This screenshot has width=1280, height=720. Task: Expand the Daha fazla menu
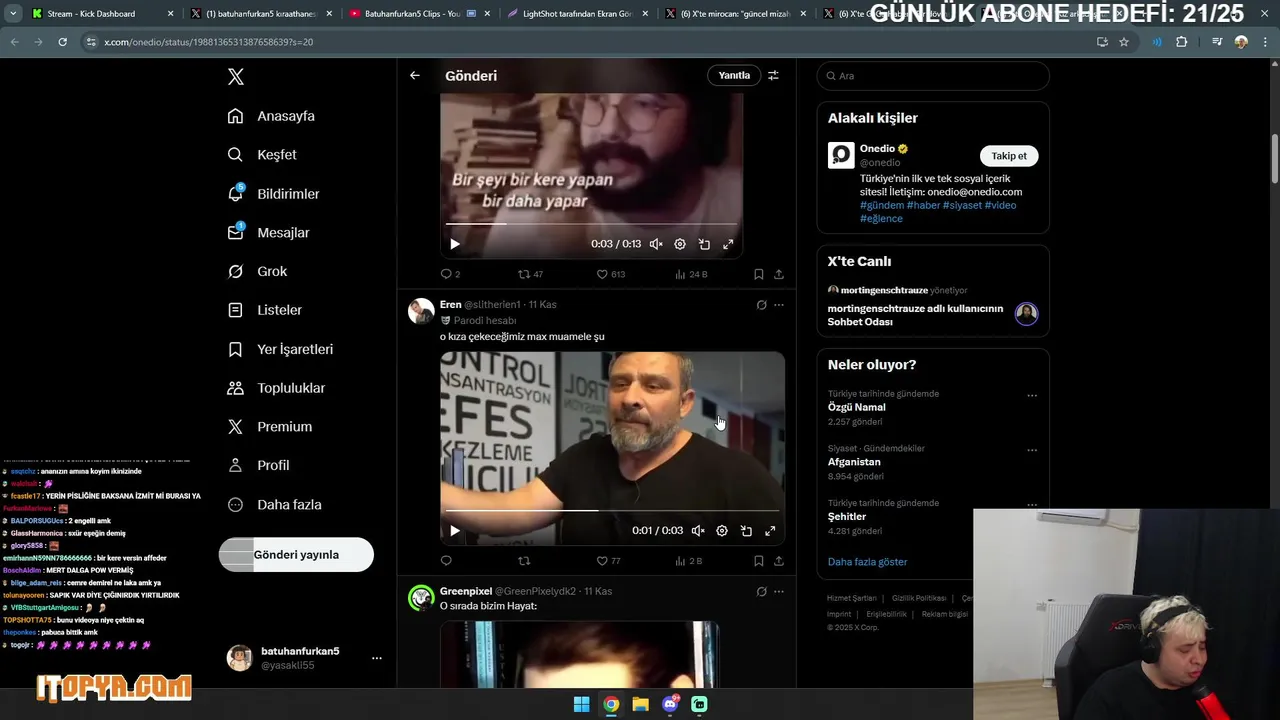pos(274,505)
